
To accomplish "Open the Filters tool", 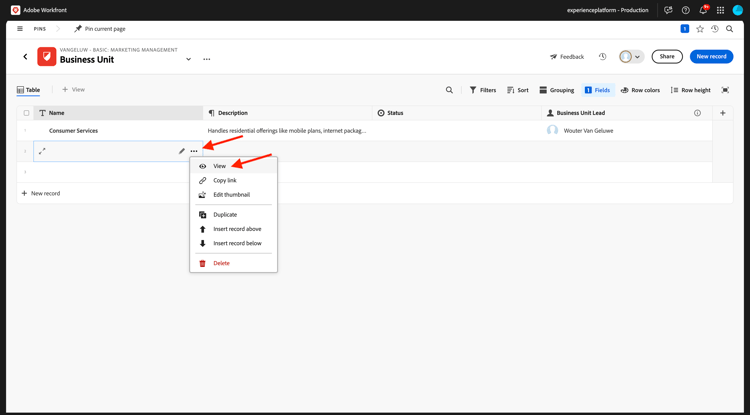I will pyautogui.click(x=483, y=90).
